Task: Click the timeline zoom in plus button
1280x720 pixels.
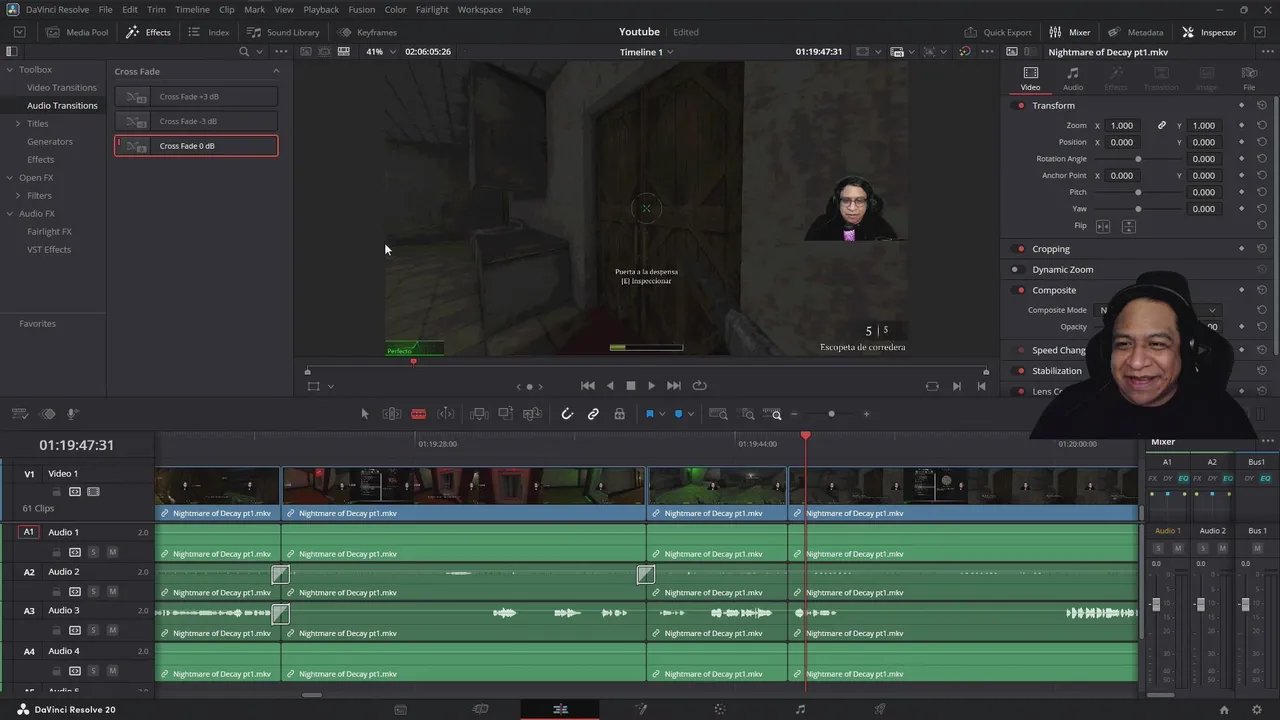Action: (866, 414)
